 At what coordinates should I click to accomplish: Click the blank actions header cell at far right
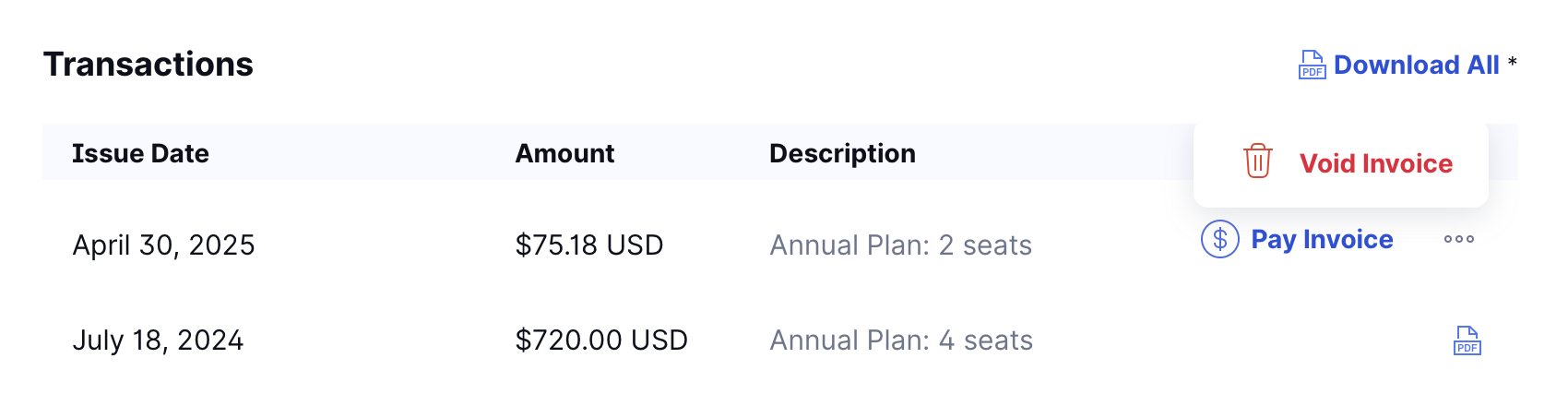pyautogui.click(x=1503, y=153)
